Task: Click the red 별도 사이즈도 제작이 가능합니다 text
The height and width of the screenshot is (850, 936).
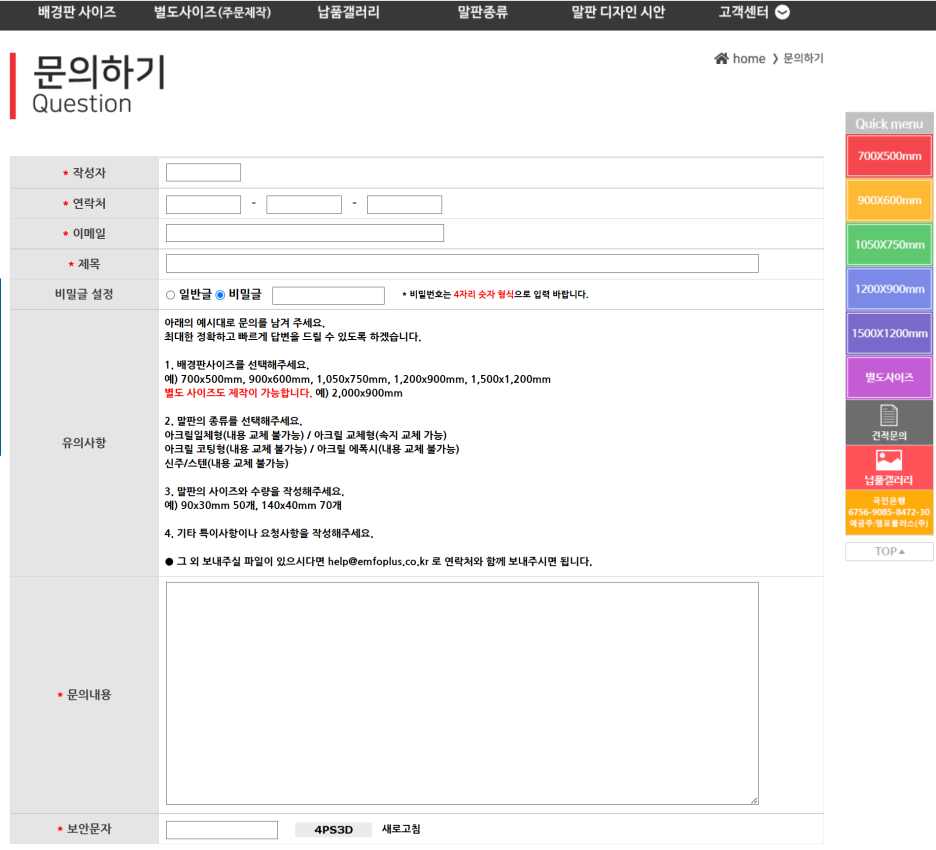Action: coord(238,393)
